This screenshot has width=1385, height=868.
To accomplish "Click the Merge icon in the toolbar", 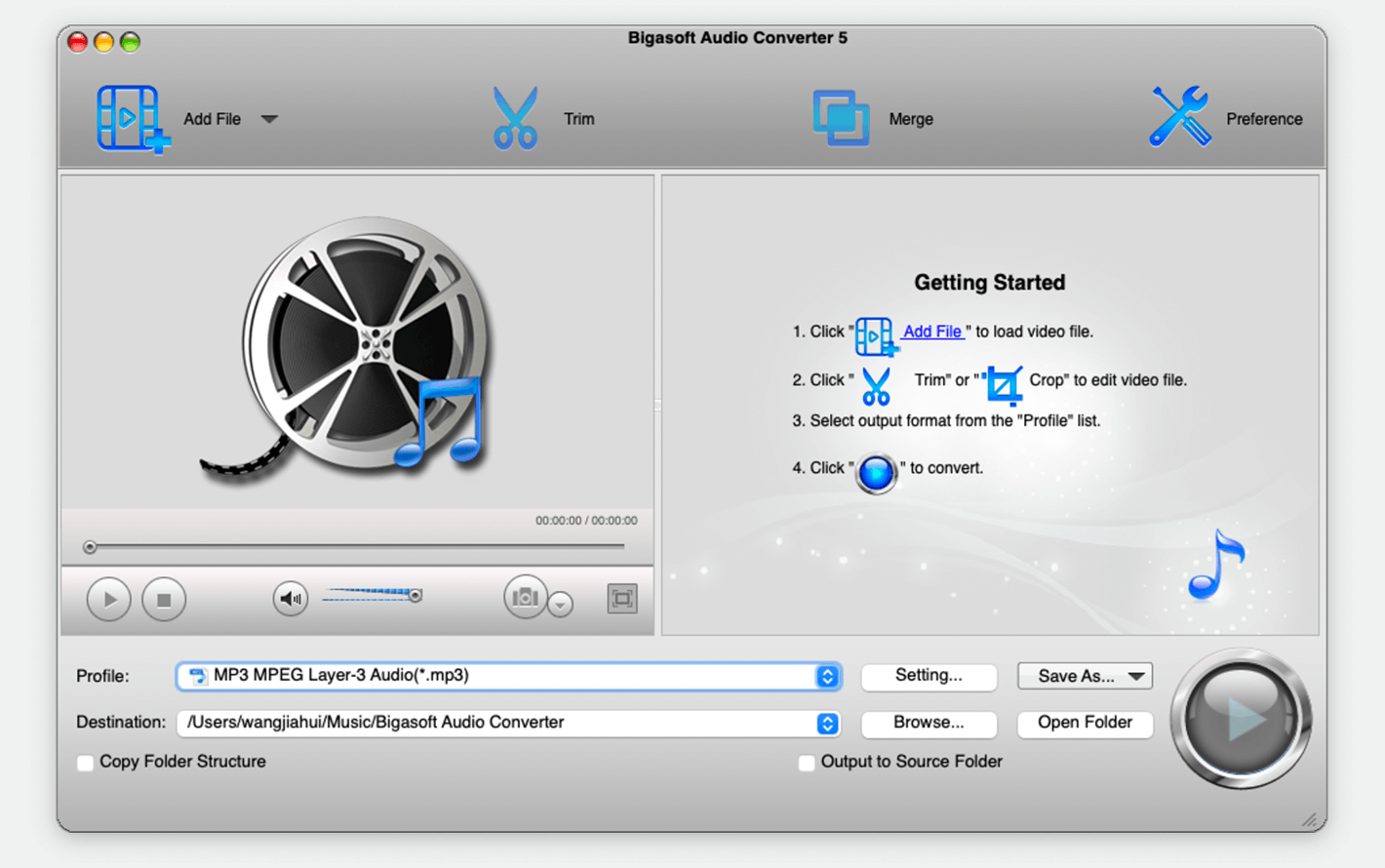I will click(x=841, y=118).
